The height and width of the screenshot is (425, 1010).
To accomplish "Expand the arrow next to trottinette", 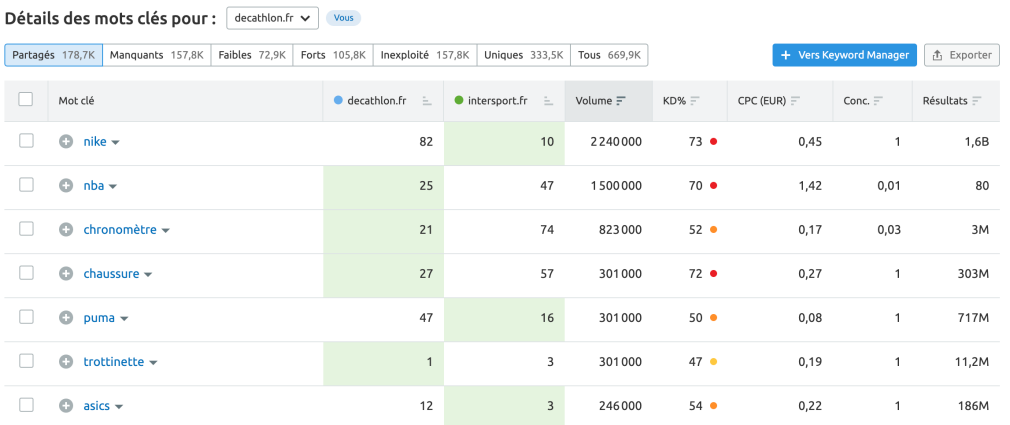I will click(x=153, y=363).
